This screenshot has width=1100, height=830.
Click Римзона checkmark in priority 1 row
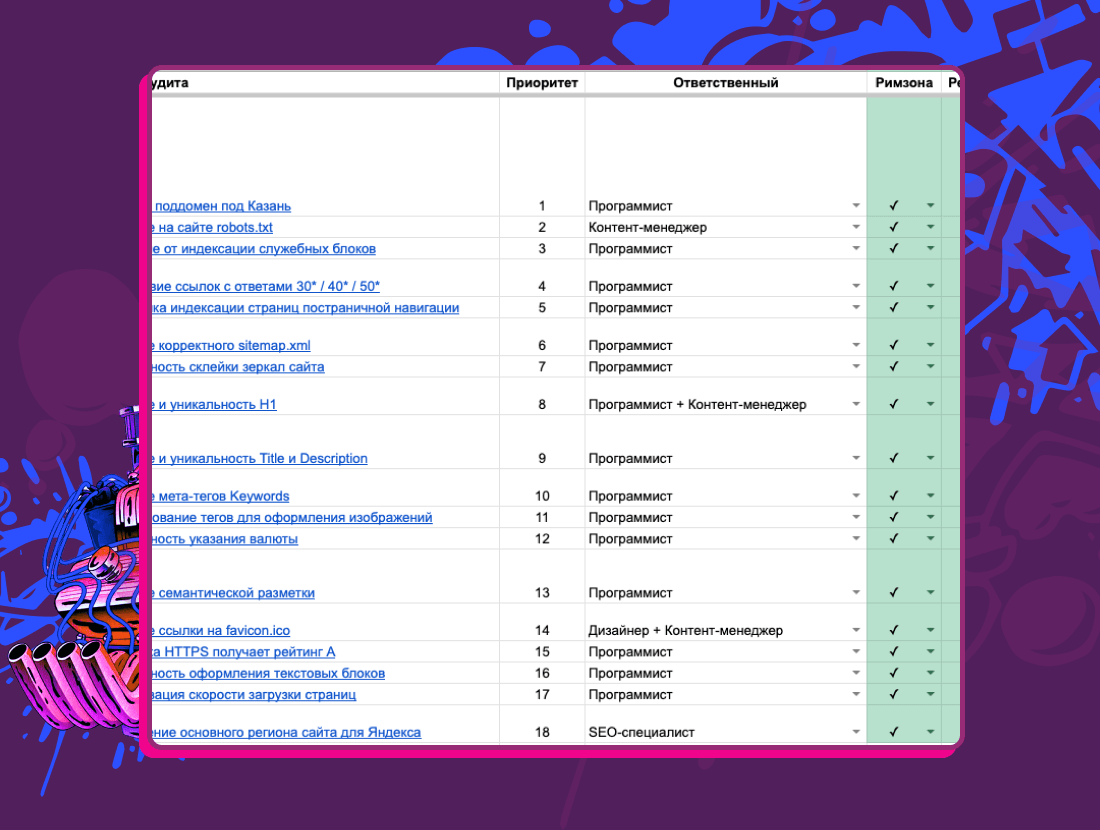pos(894,206)
